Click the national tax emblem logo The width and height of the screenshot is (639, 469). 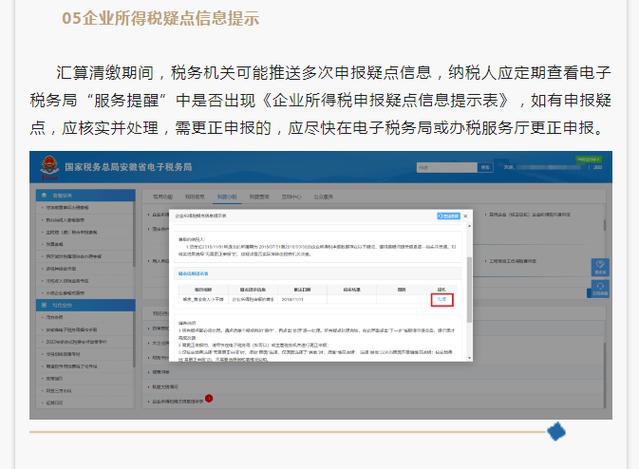[49, 166]
